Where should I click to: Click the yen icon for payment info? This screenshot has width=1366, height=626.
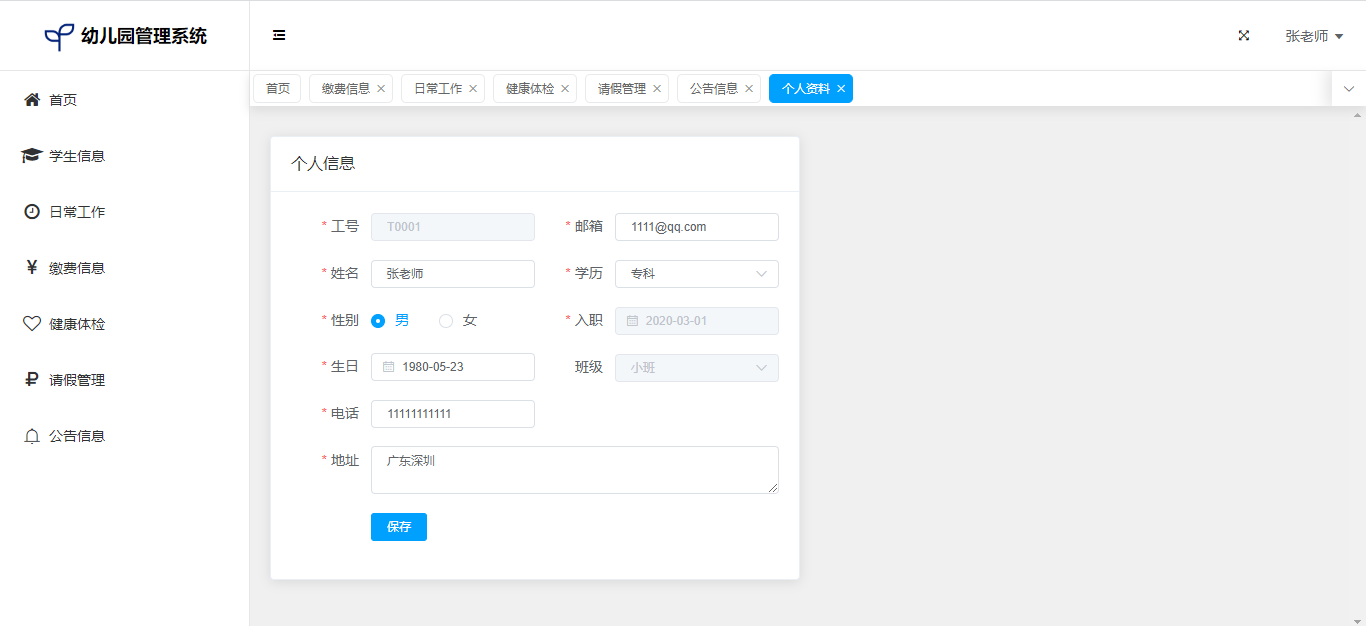point(32,268)
